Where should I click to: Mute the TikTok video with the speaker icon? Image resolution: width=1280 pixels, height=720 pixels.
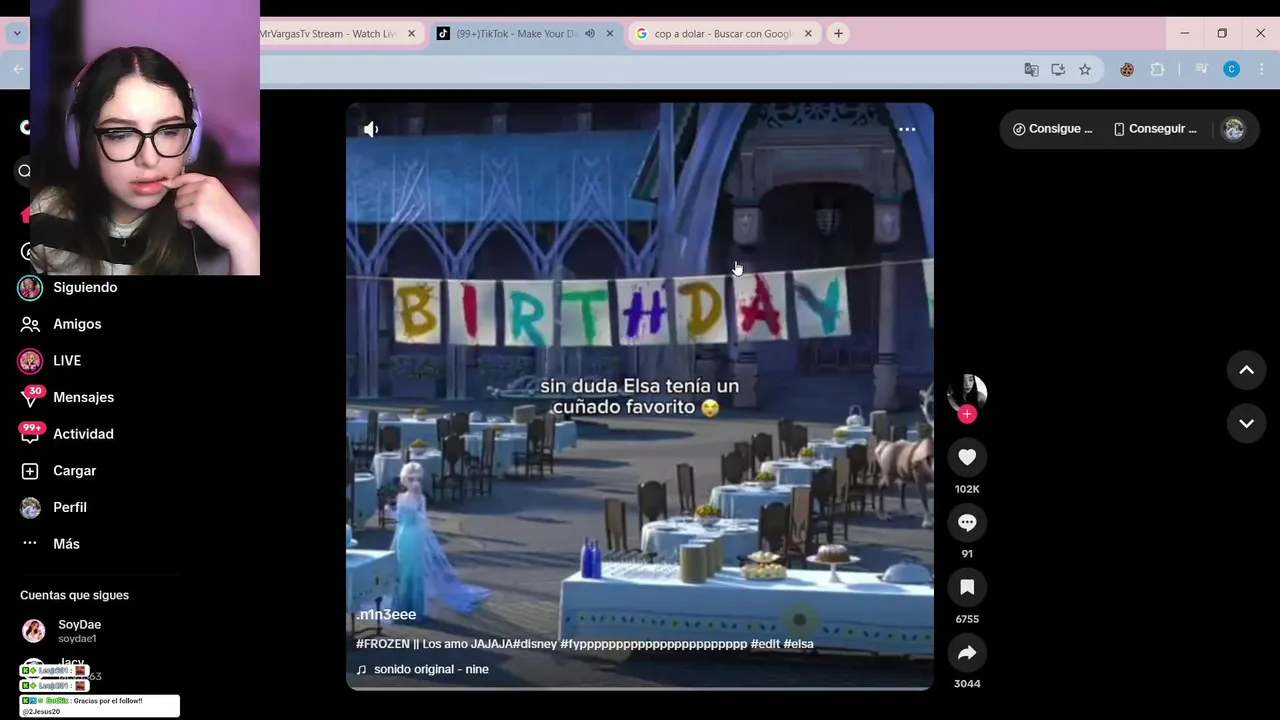371,129
